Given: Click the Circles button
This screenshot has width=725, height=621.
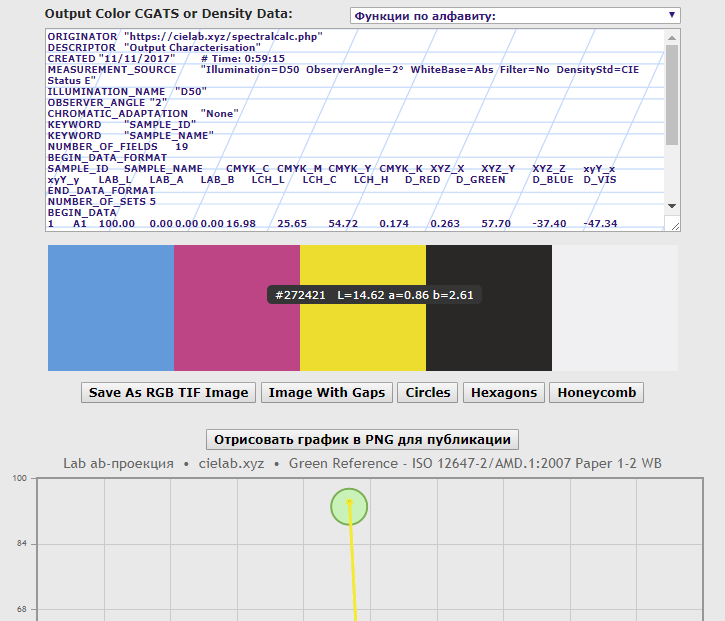Looking at the screenshot, I should point(428,393).
